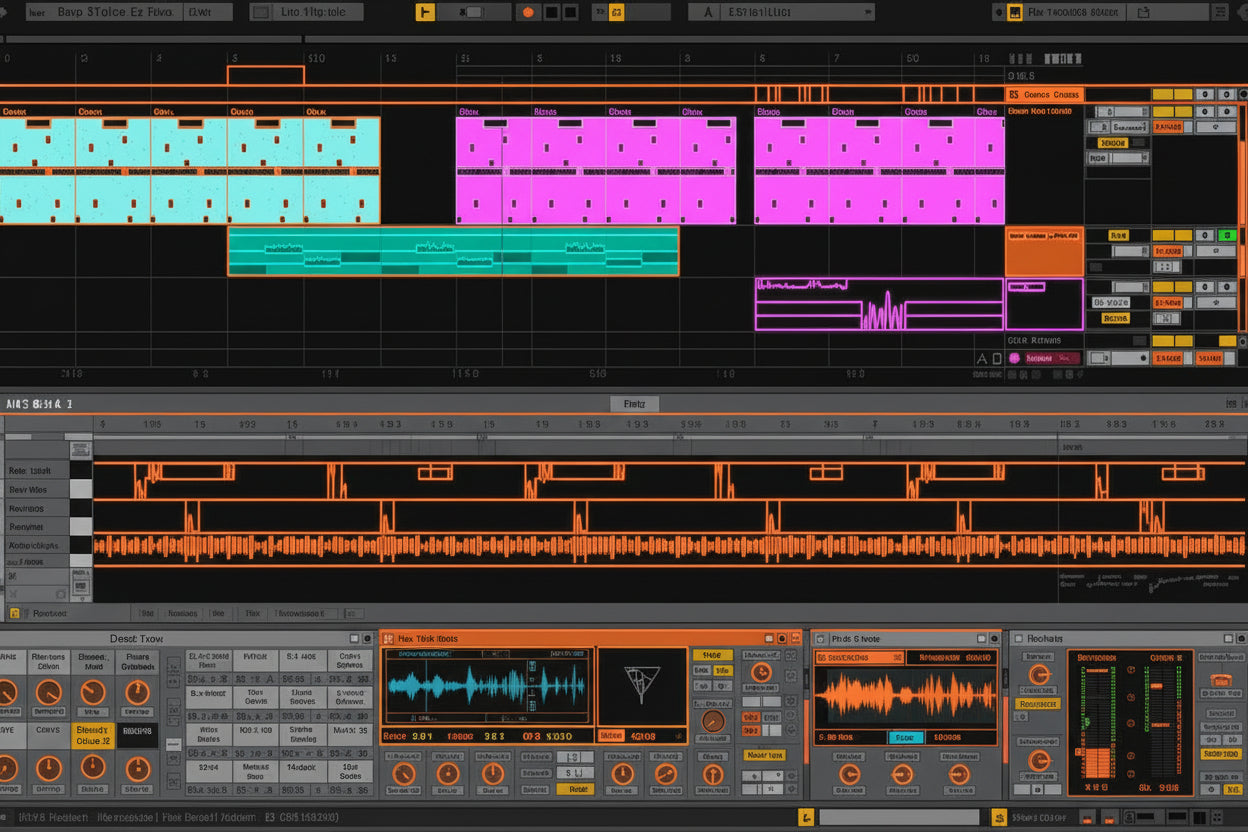Click the teal MIDI clip in the arrangement timeline
1248x832 pixels.
(450, 250)
